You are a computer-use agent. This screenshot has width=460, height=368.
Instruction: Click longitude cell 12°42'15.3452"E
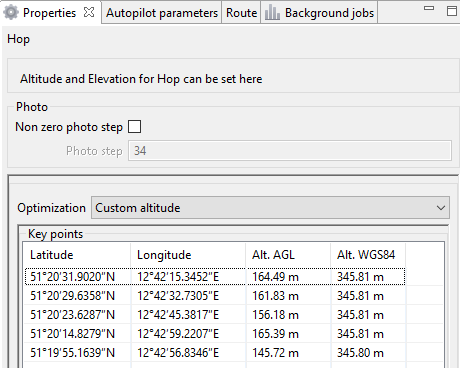pyautogui.click(x=188, y=277)
